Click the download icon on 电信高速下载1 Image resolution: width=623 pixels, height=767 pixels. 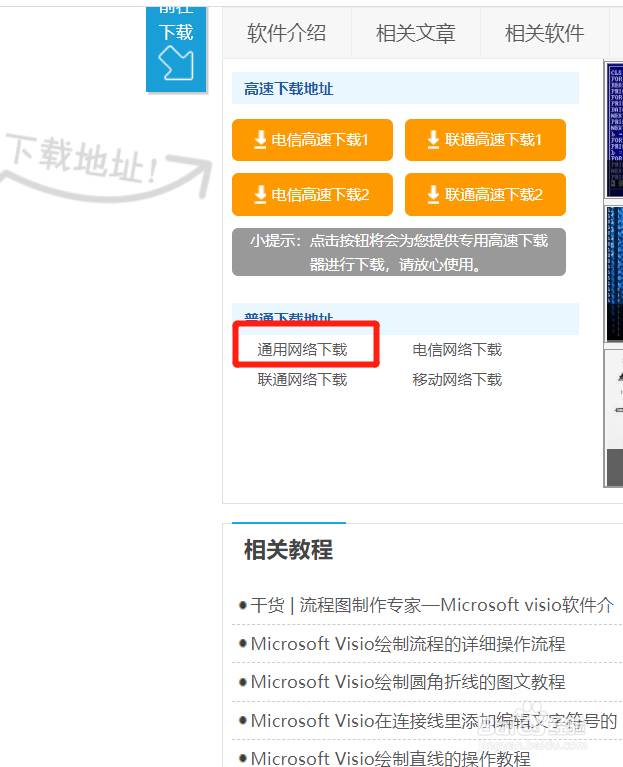pyautogui.click(x=260, y=139)
